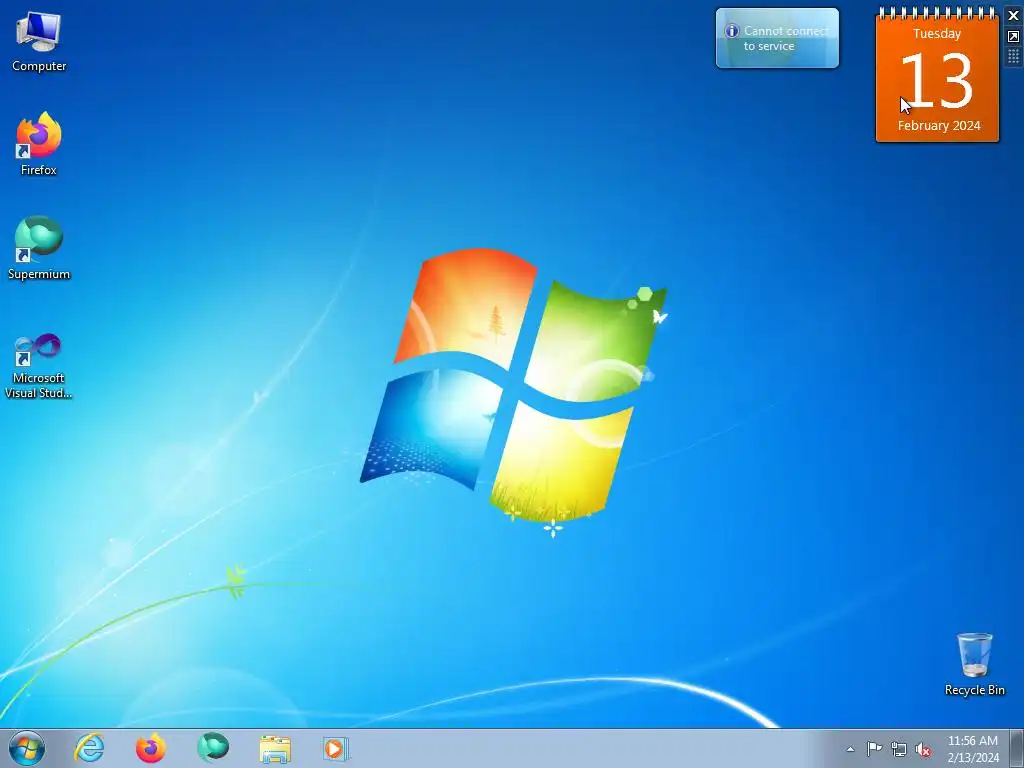Select the Firefox desktop shortcut
Screen dimensions: 1024x768
39,144
